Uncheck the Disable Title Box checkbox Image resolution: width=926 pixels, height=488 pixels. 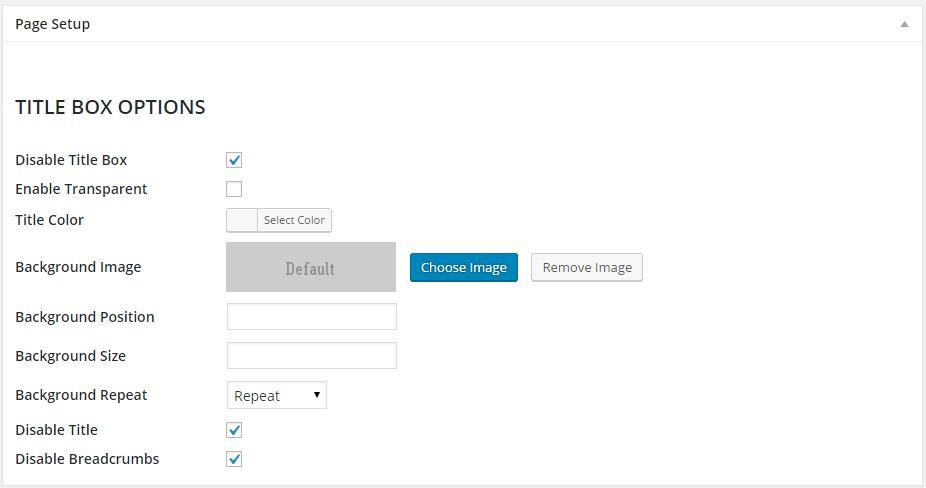(234, 160)
